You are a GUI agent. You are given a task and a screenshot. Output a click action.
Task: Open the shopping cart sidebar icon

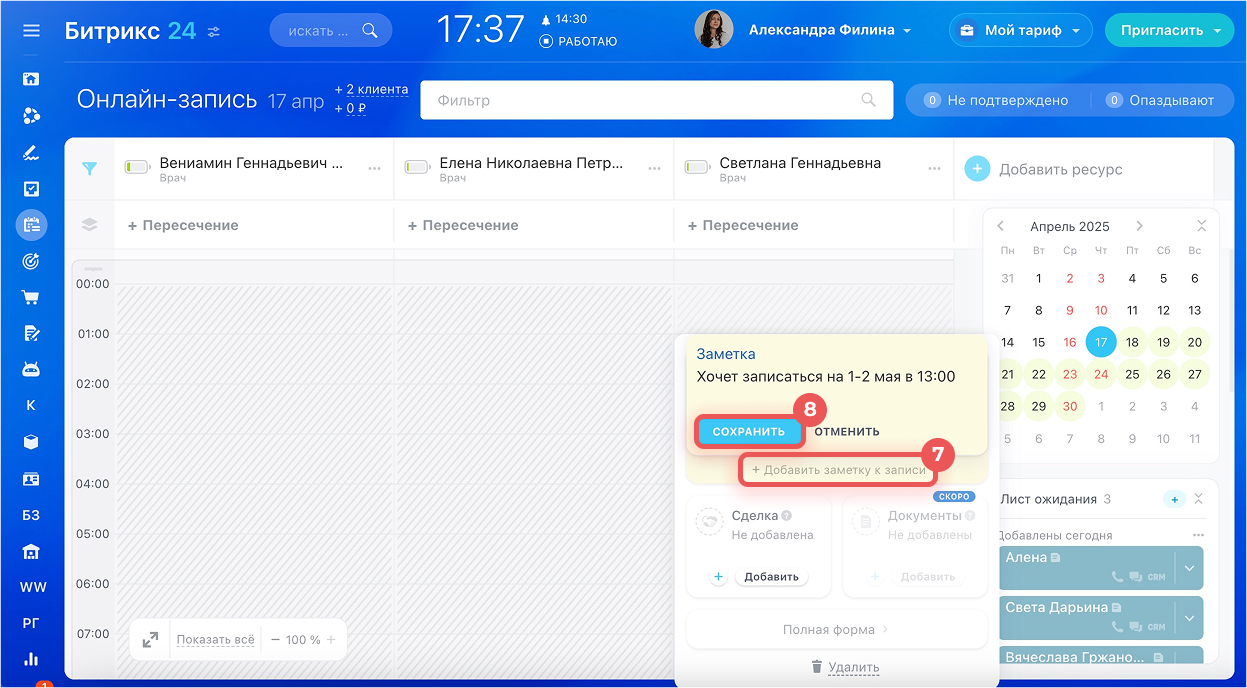[31, 297]
